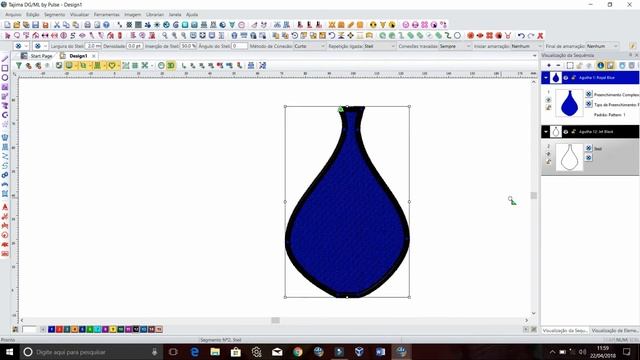Click the Cut scissors icon
Screen dimensions: 640x360
pyautogui.click(x=57, y=25)
